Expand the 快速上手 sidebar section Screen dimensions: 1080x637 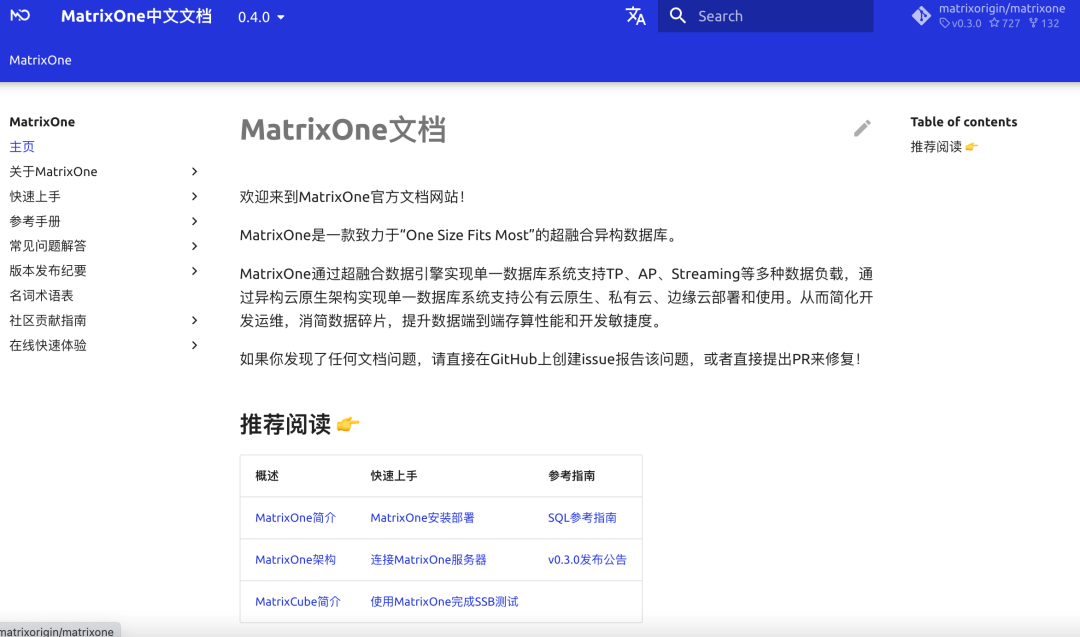(x=194, y=196)
